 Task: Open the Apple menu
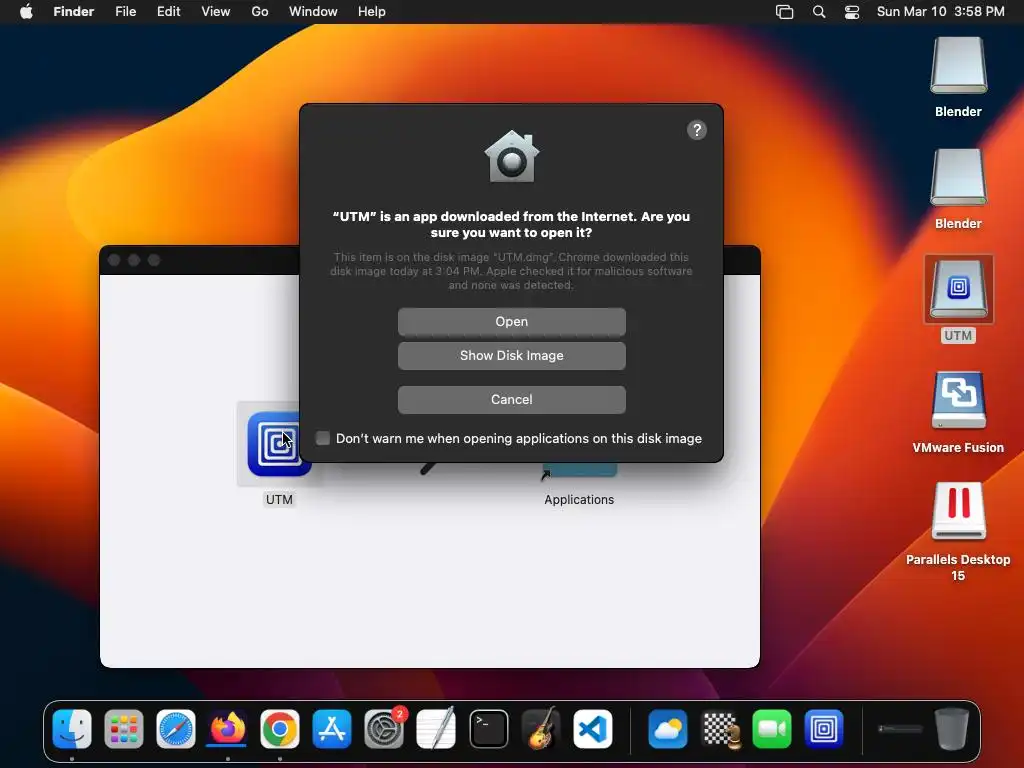[x=26, y=12]
